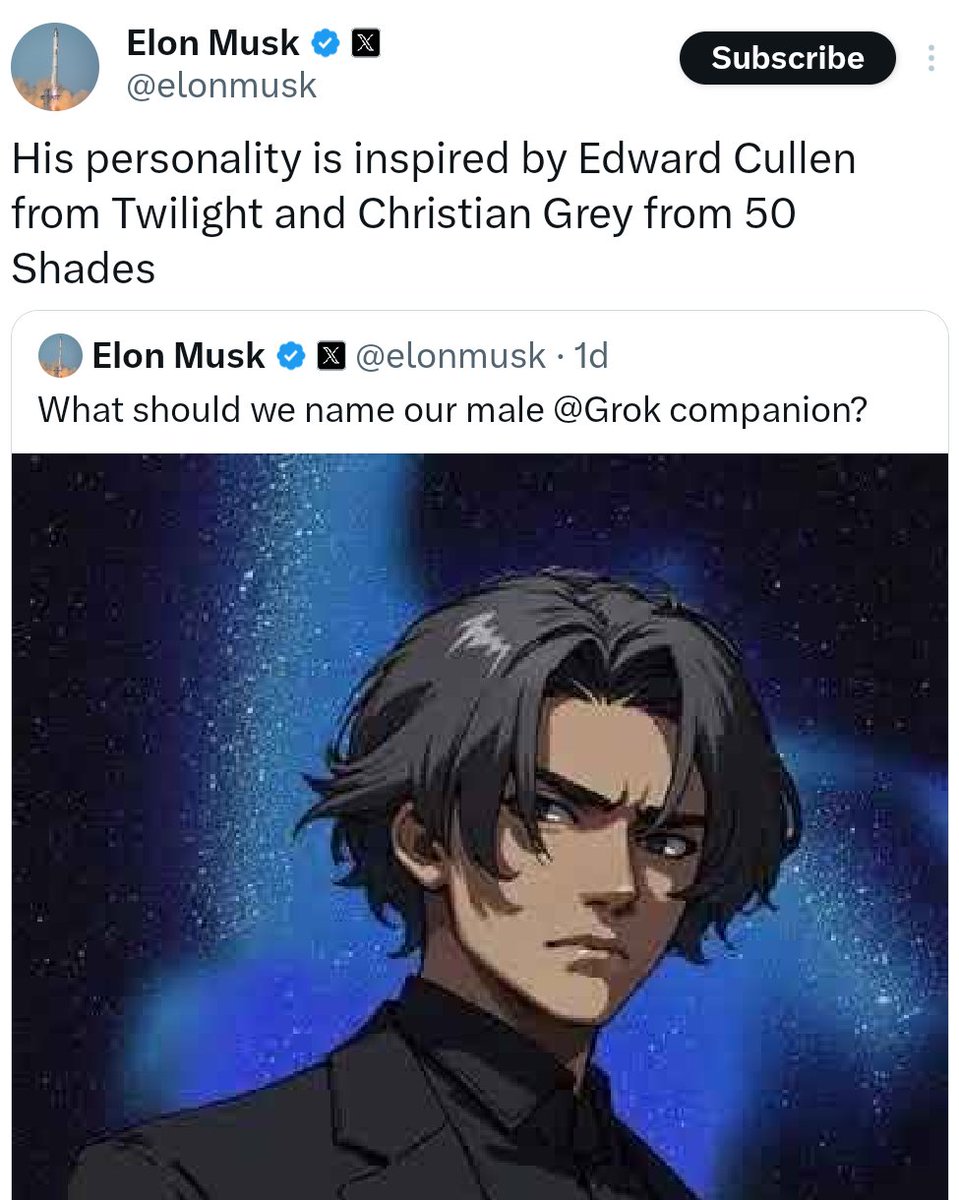Click the bold Elon Musk name in tweet header
Viewport: 959px width, 1200px height.
point(212,43)
